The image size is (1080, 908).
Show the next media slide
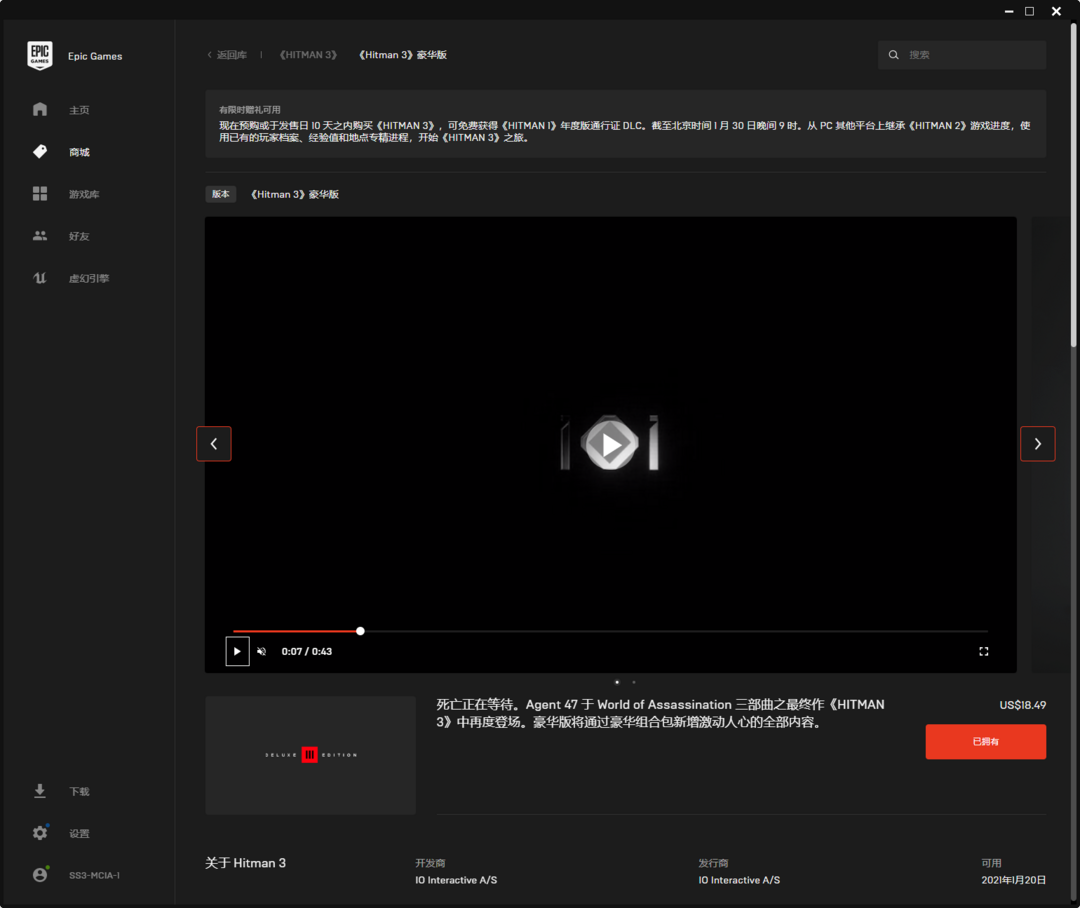tap(1037, 444)
